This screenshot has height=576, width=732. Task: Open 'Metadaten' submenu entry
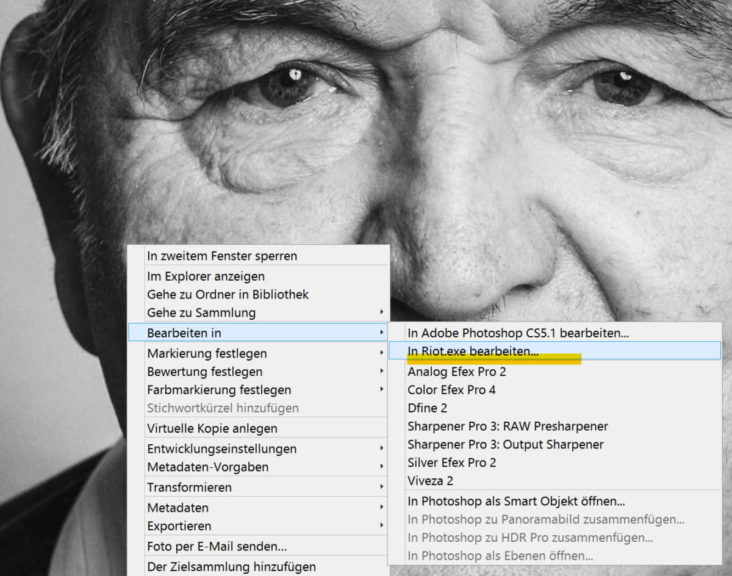pyautogui.click(x=258, y=508)
